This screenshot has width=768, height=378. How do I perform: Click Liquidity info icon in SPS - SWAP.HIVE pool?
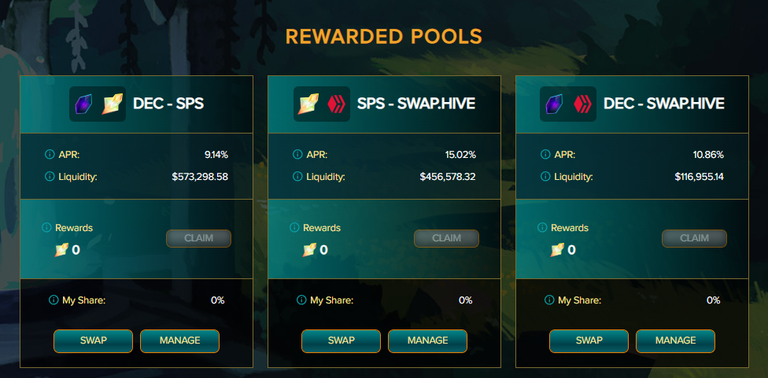click(x=297, y=176)
